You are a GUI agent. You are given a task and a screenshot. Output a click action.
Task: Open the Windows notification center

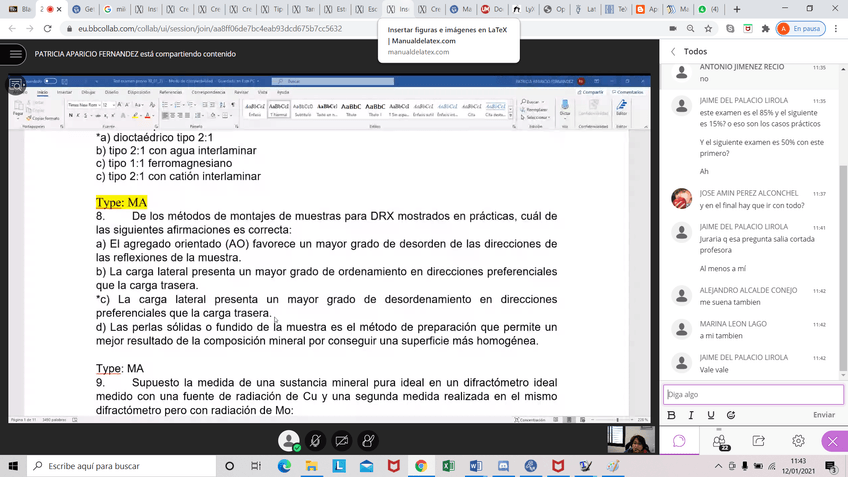pos(831,466)
